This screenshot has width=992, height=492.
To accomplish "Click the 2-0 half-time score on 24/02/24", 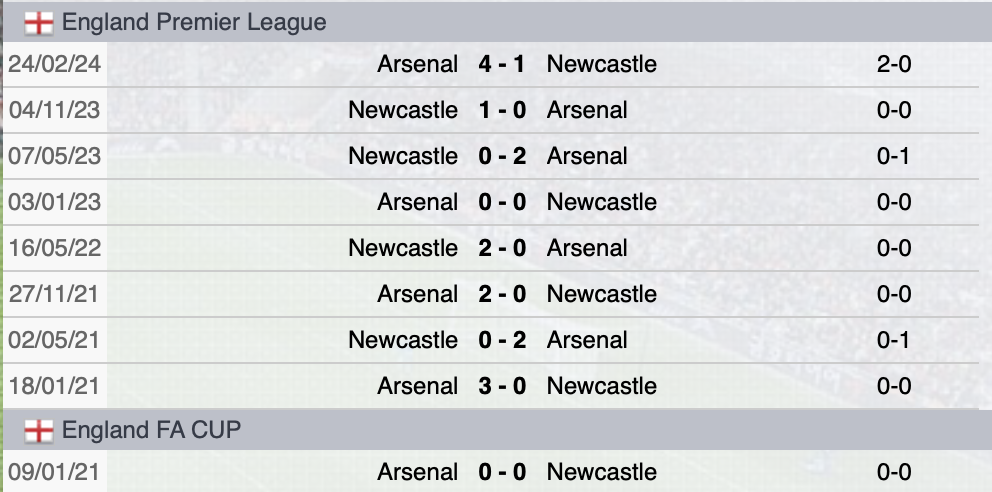I will click(x=894, y=64).
